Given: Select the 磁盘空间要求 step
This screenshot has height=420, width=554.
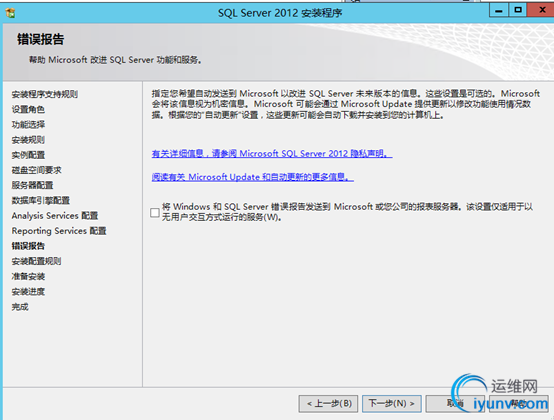Looking at the screenshot, I should click(36, 170).
